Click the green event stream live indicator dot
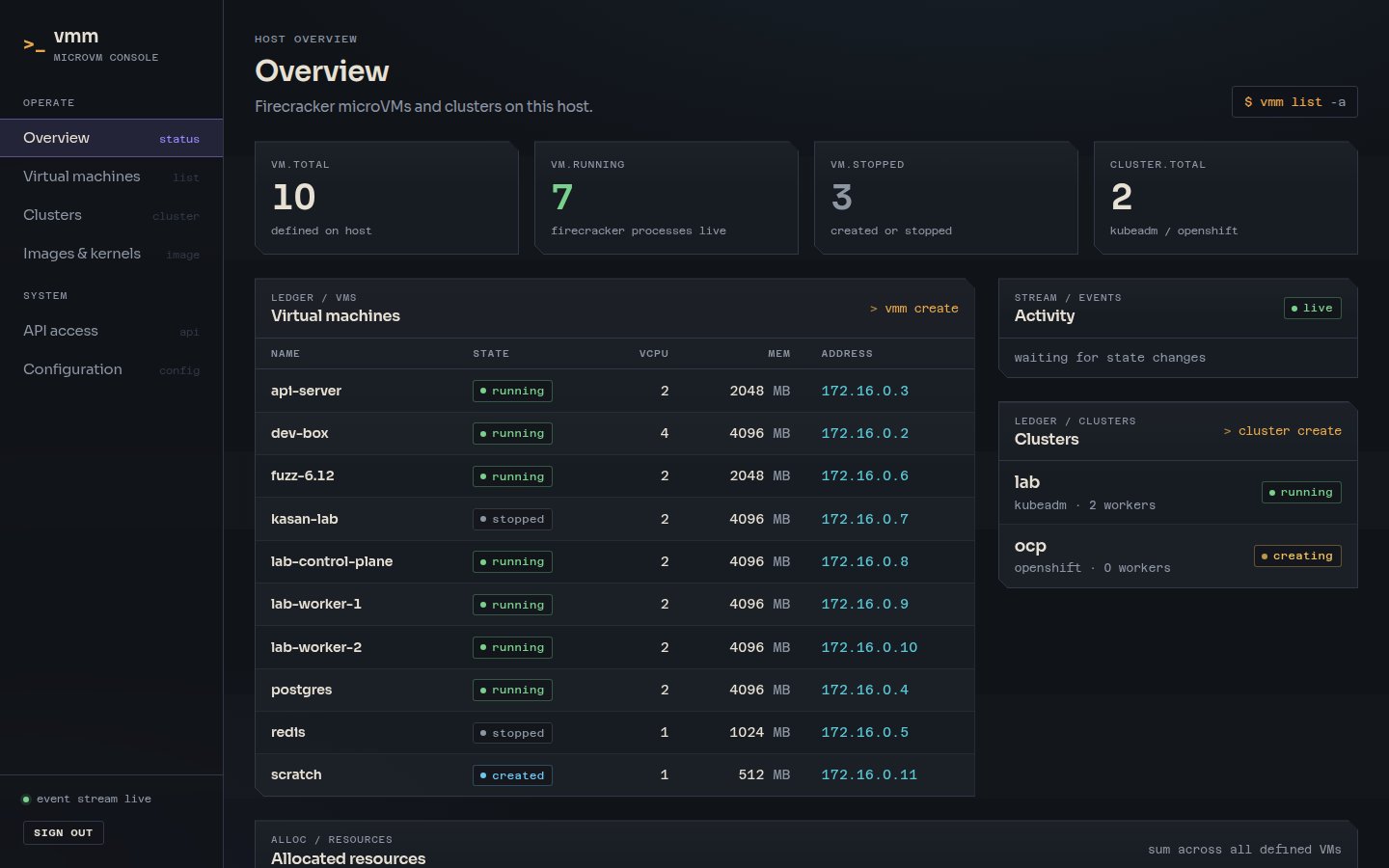Image resolution: width=1389 pixels, height=868 pixels. point(26,799)
